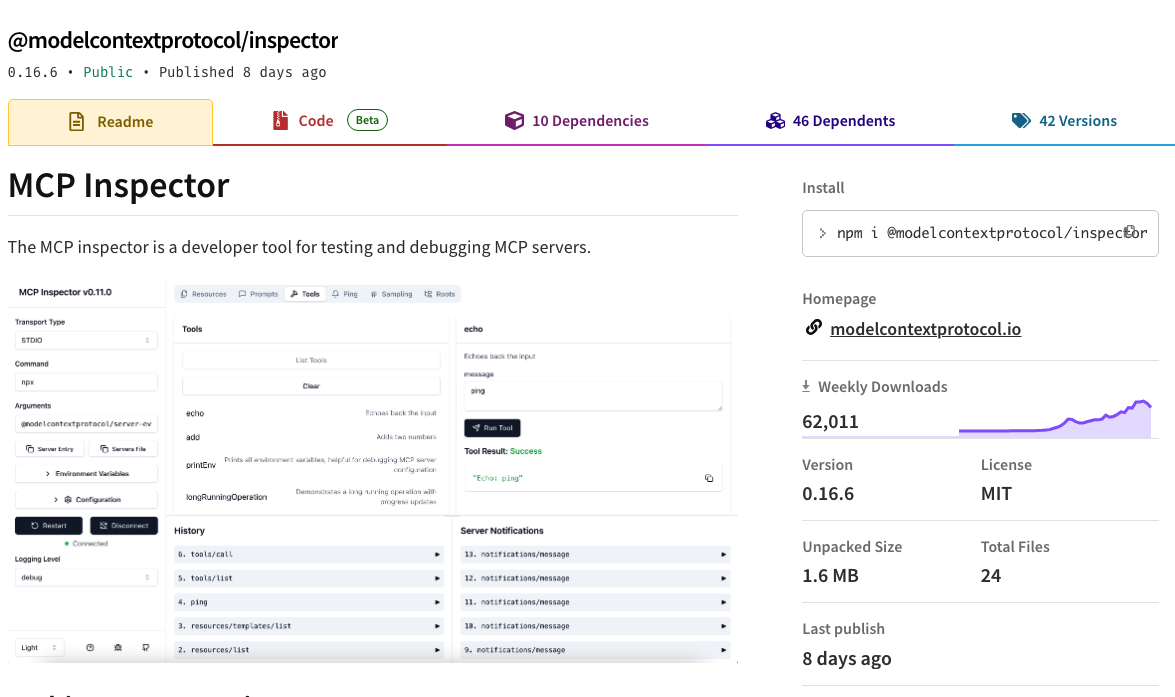Open the Readme tab
This screenshot has height=697, width=1175.
click(110, 121)
